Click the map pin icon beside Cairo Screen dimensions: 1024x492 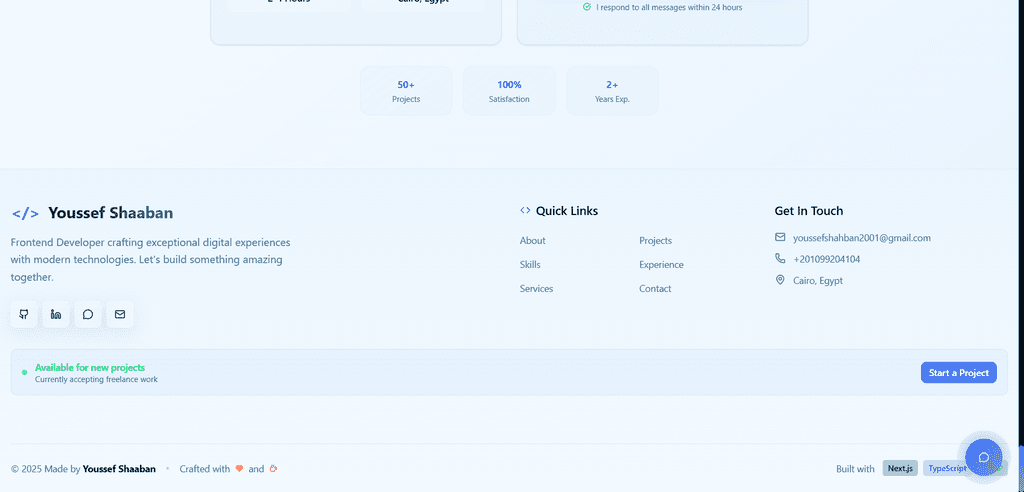click(780, 280)
